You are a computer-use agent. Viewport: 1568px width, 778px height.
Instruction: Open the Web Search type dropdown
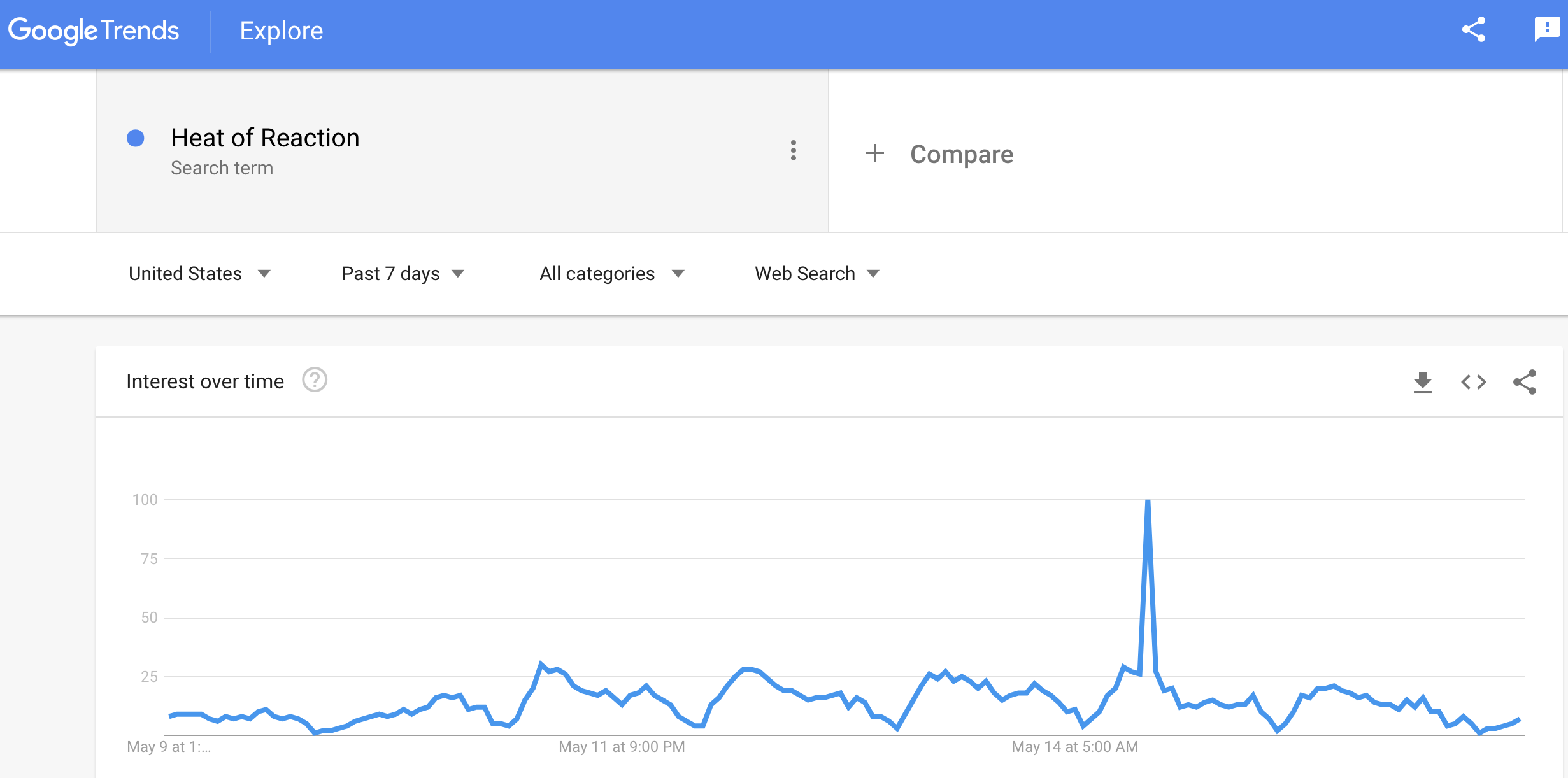[x=816, y=274]
